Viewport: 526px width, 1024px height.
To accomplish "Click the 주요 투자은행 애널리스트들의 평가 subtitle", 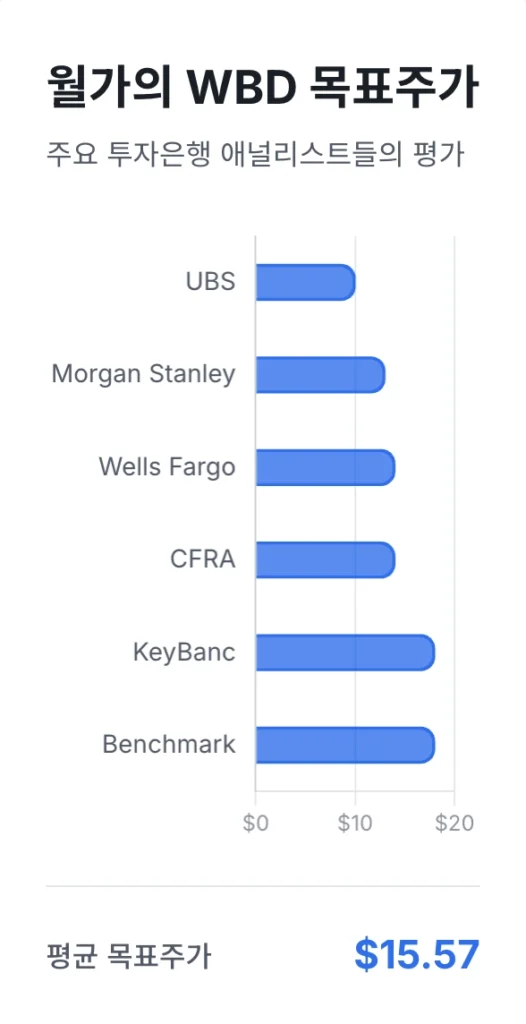I will (255, 155).
